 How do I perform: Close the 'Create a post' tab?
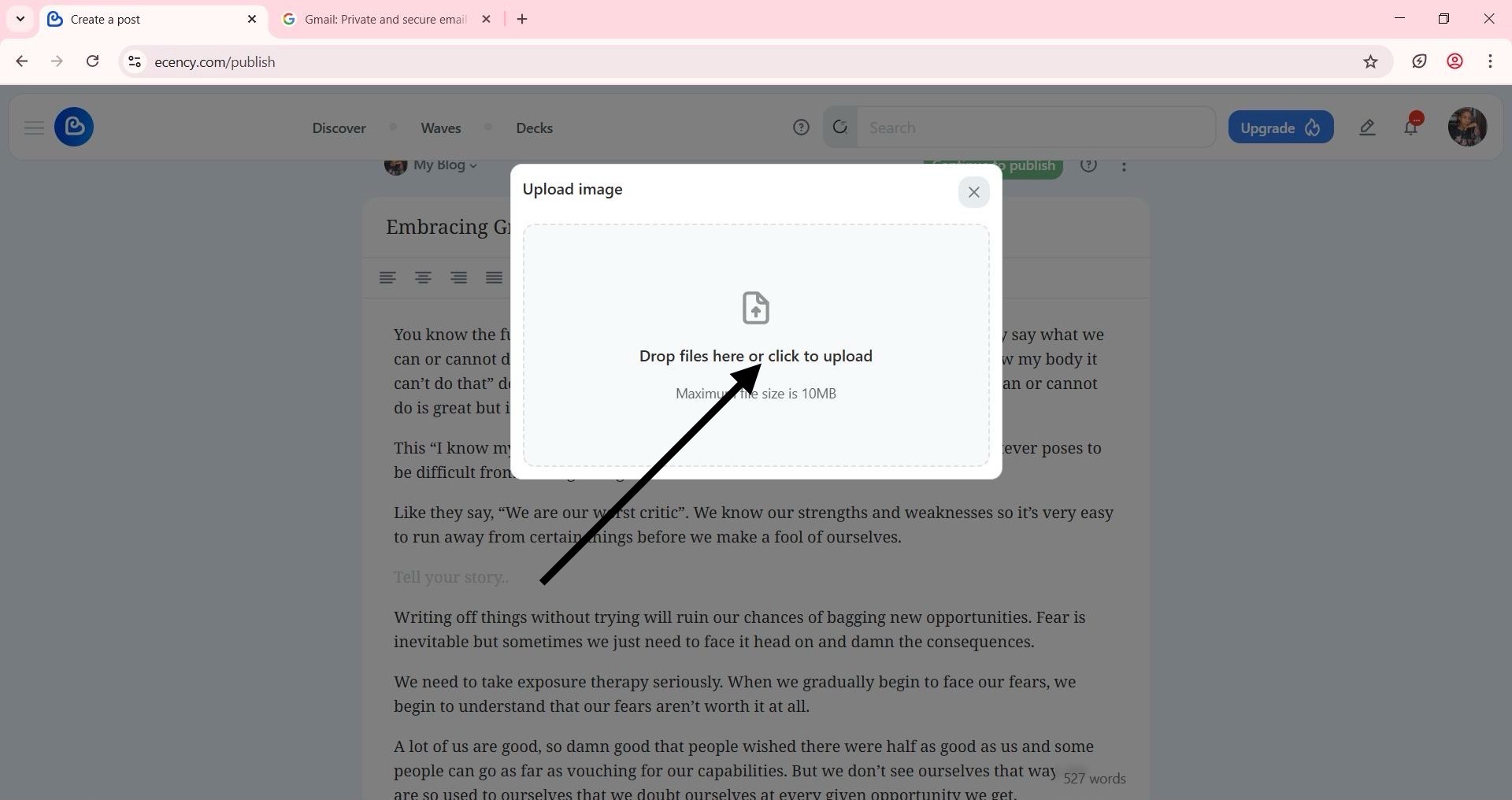tap(252, 20)
